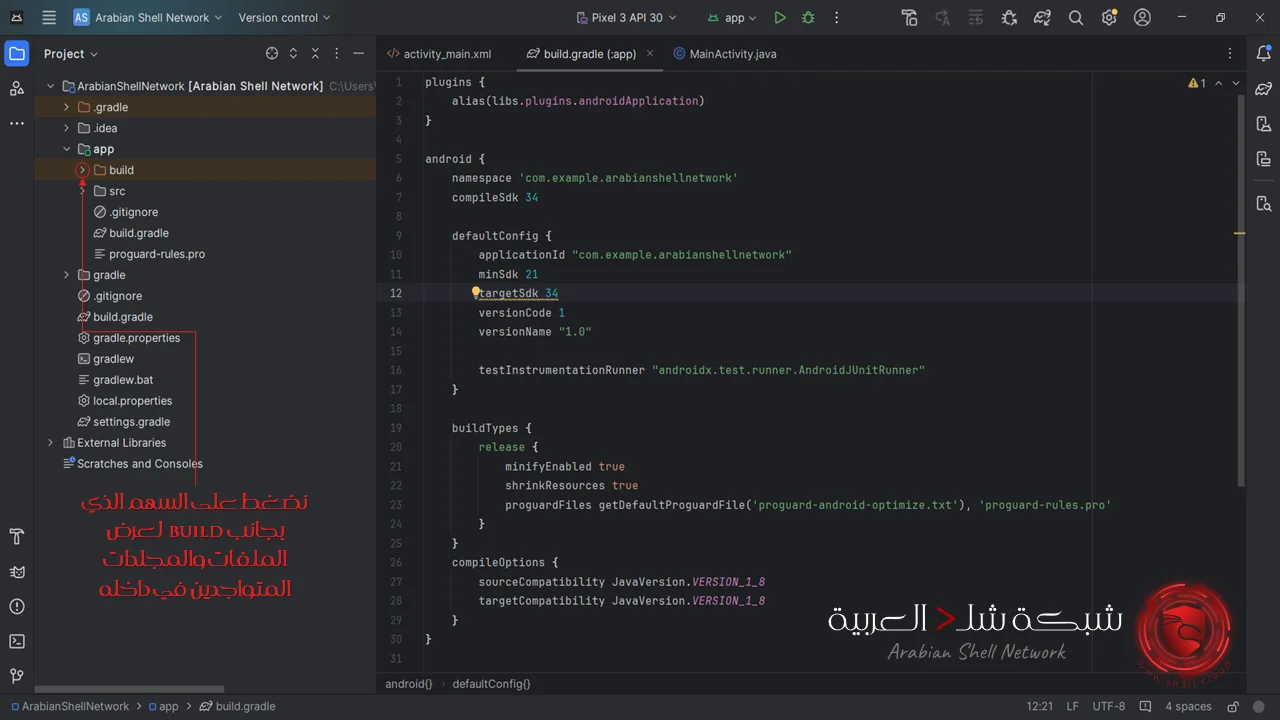The width and height of the screenshot is (1280, 720).
Task: Open the Git version control tool window
Action: pos(17,676)
